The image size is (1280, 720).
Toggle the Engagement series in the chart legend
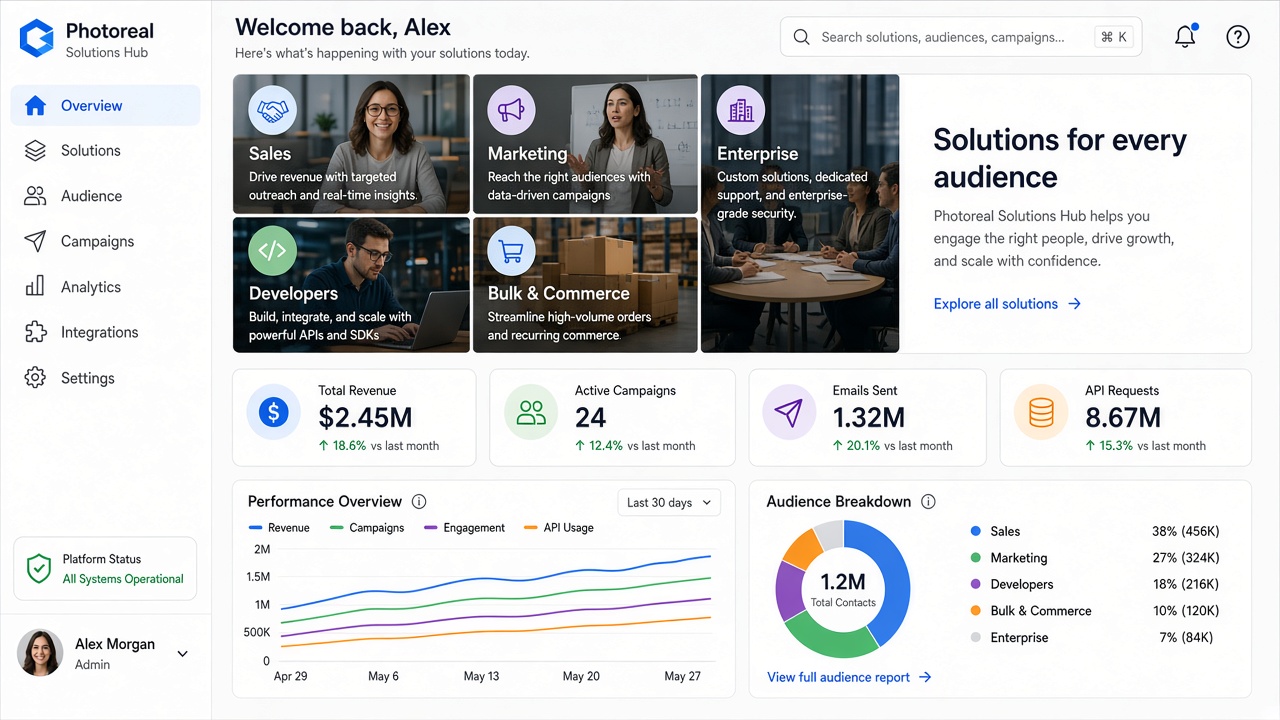click(x=465, y=528)
